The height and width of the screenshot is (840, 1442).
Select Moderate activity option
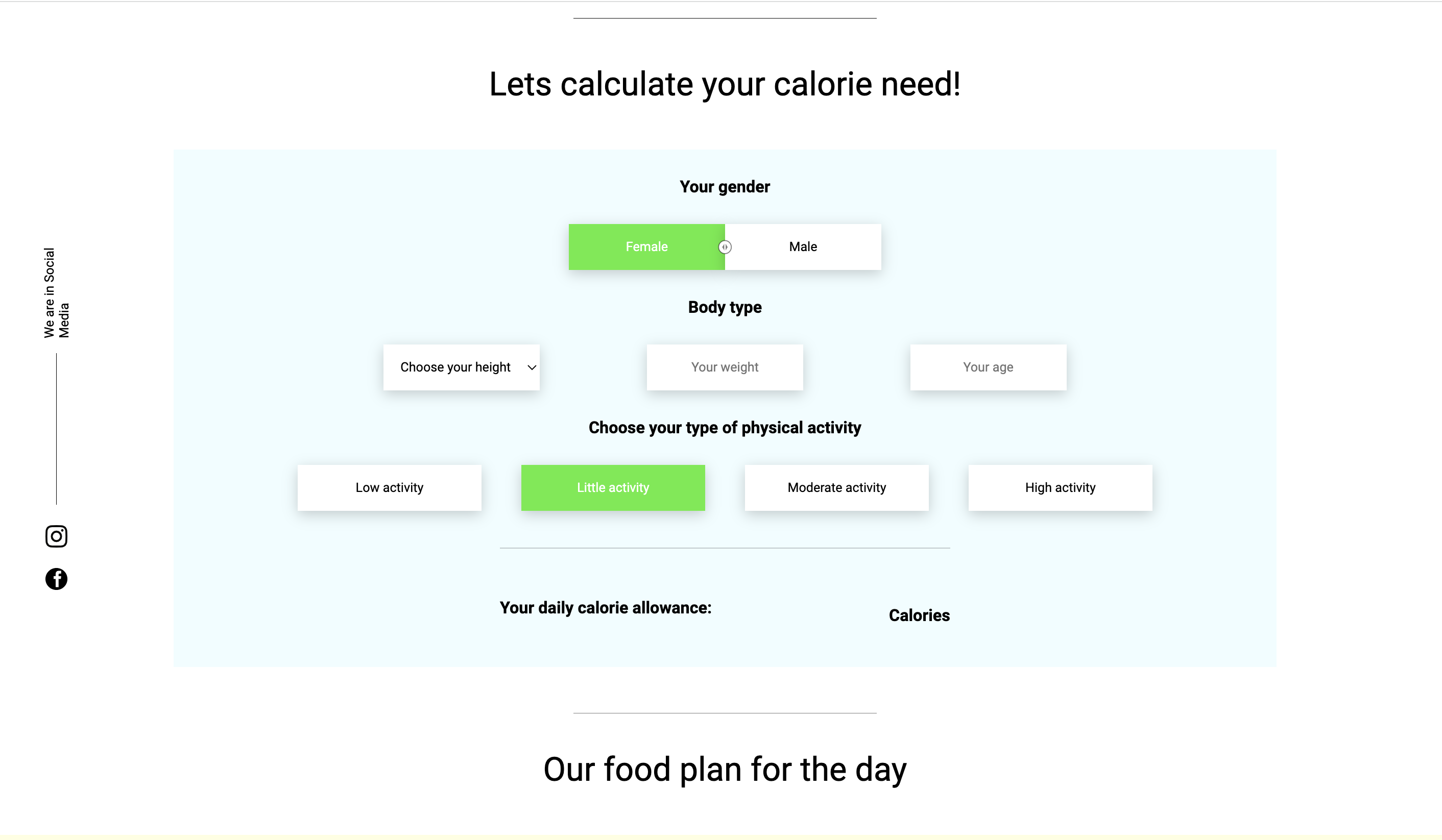click(836, 487)
